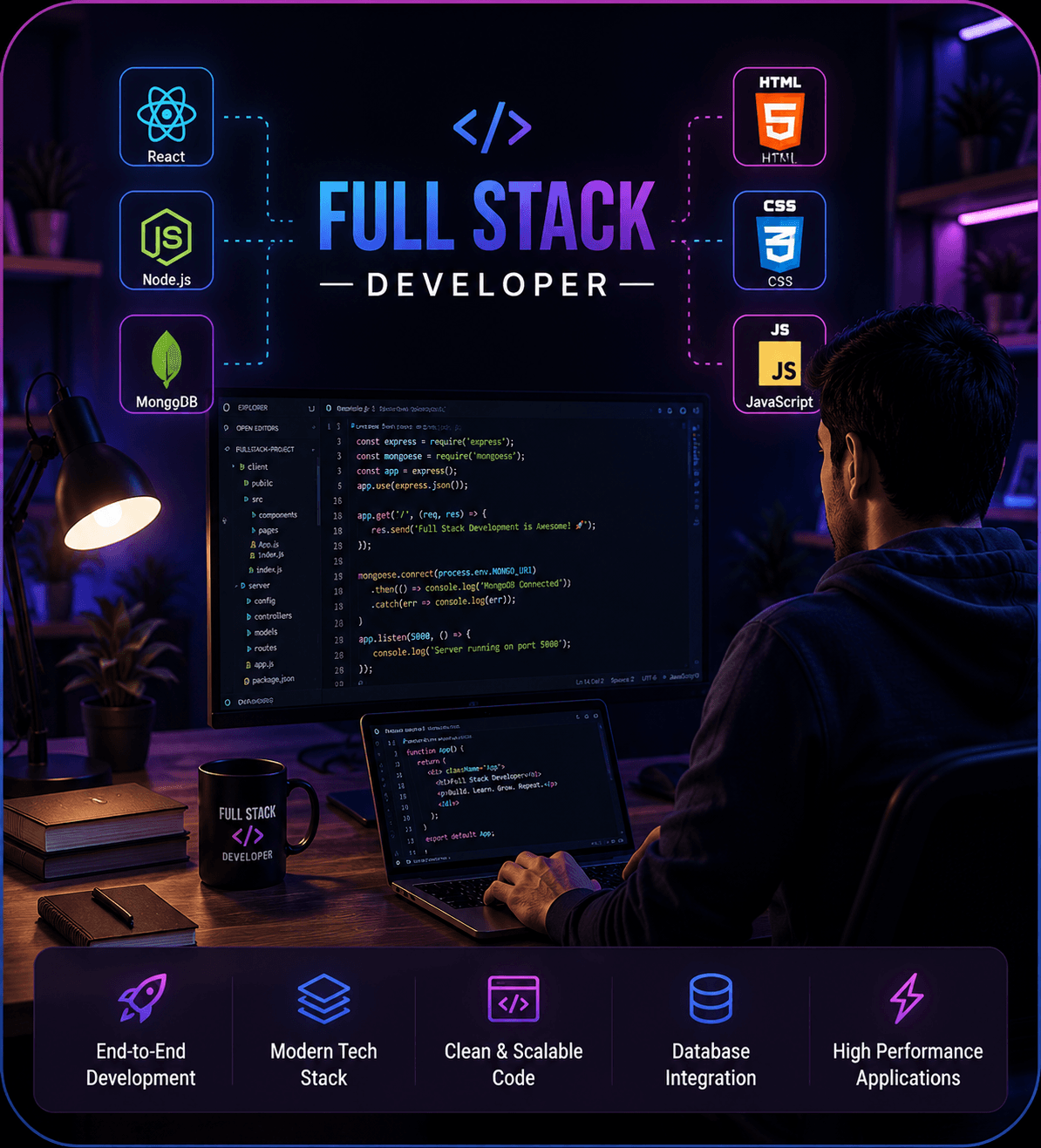Open the MongoDB leaf logo tile
1041x1148 pixels.
point(167,364)
